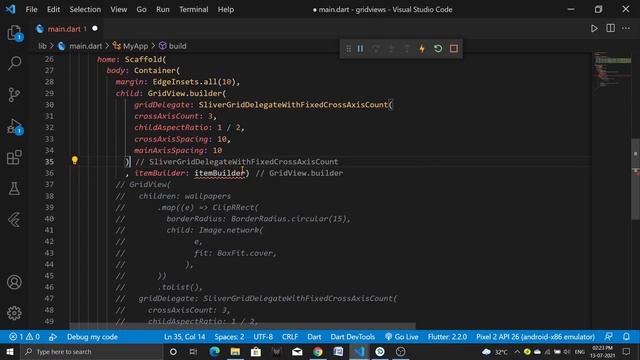This screenshot has width=640, height=360.
Task: Change language mode via Dart
Action: 314,337
